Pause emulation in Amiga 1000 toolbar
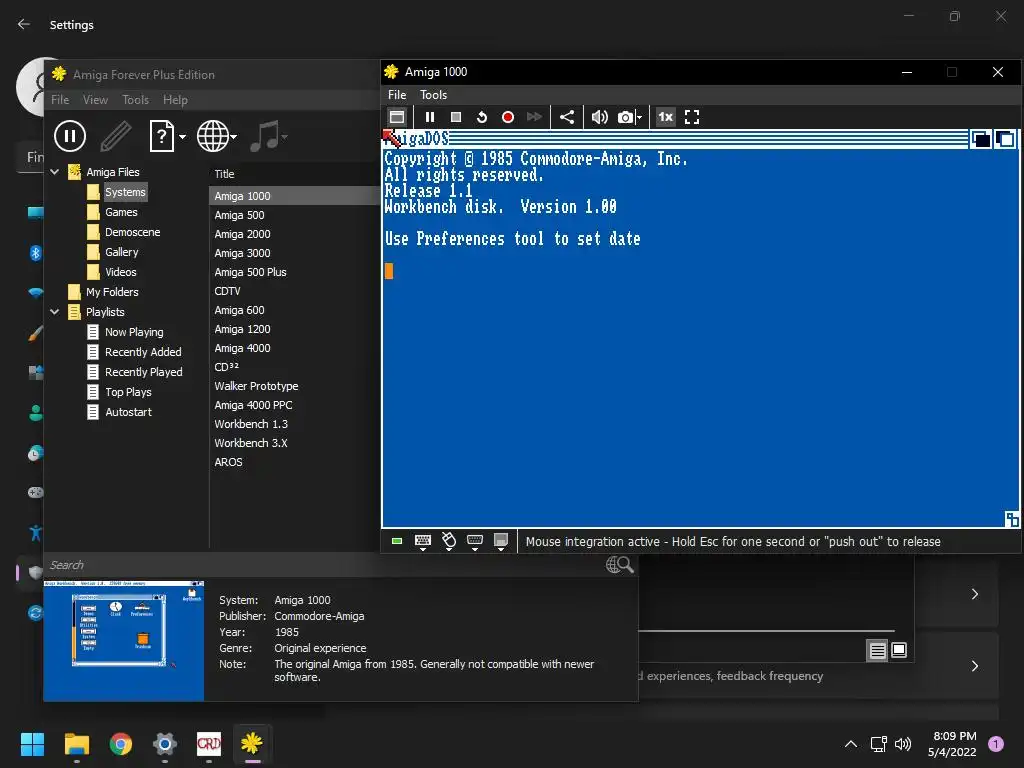 pyautogui.click(x=430, y=117)
